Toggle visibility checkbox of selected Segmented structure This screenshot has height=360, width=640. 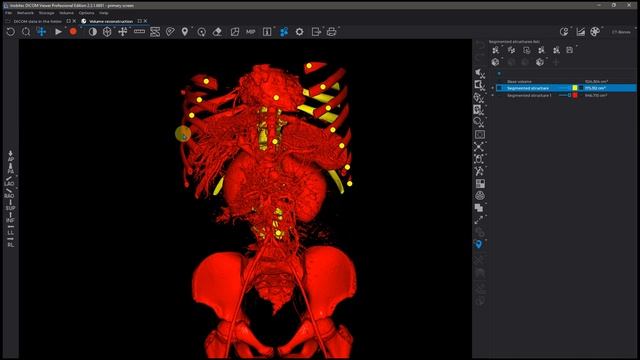(x=500, y=88)
